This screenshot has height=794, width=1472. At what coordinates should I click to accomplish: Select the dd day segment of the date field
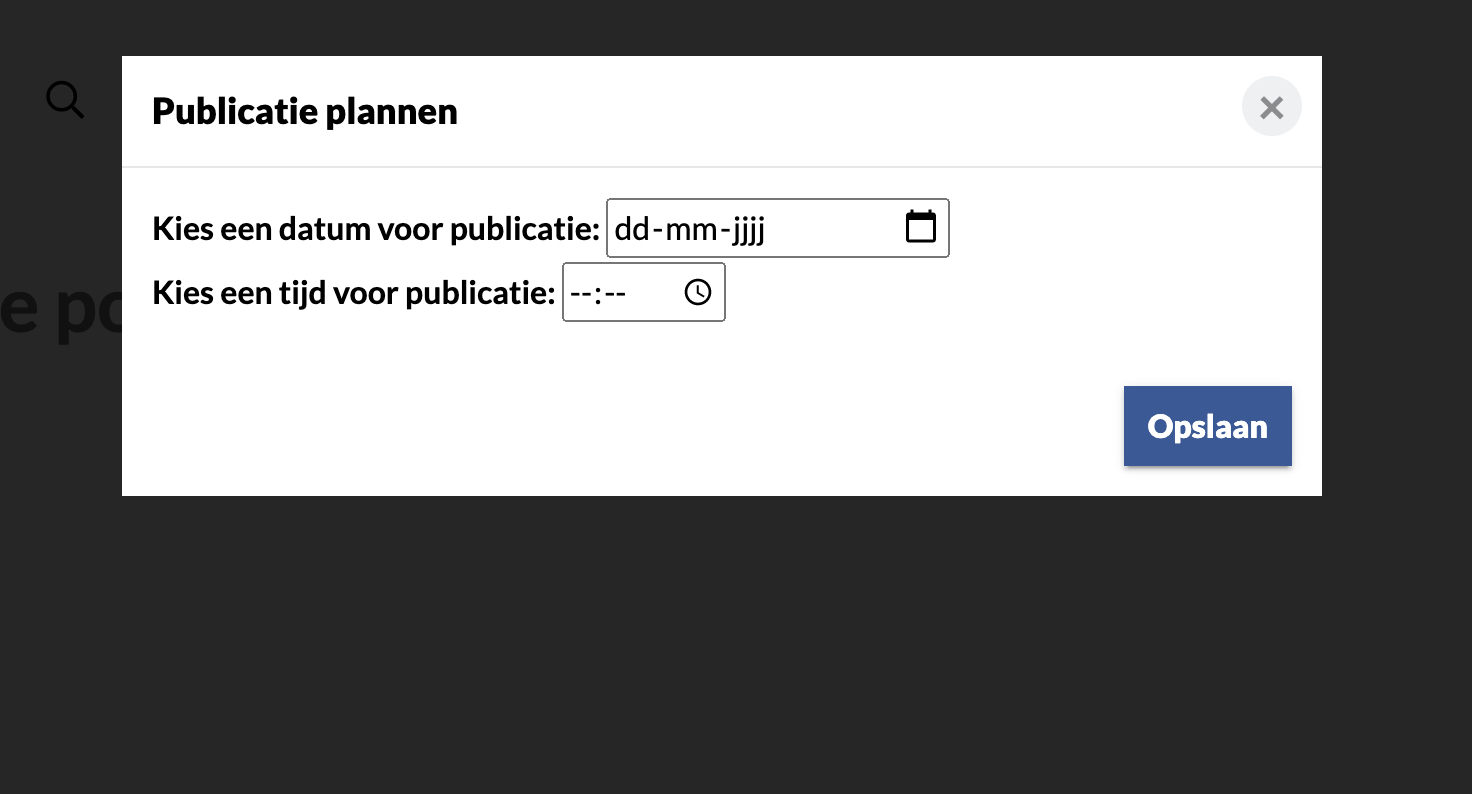(631, 229)
